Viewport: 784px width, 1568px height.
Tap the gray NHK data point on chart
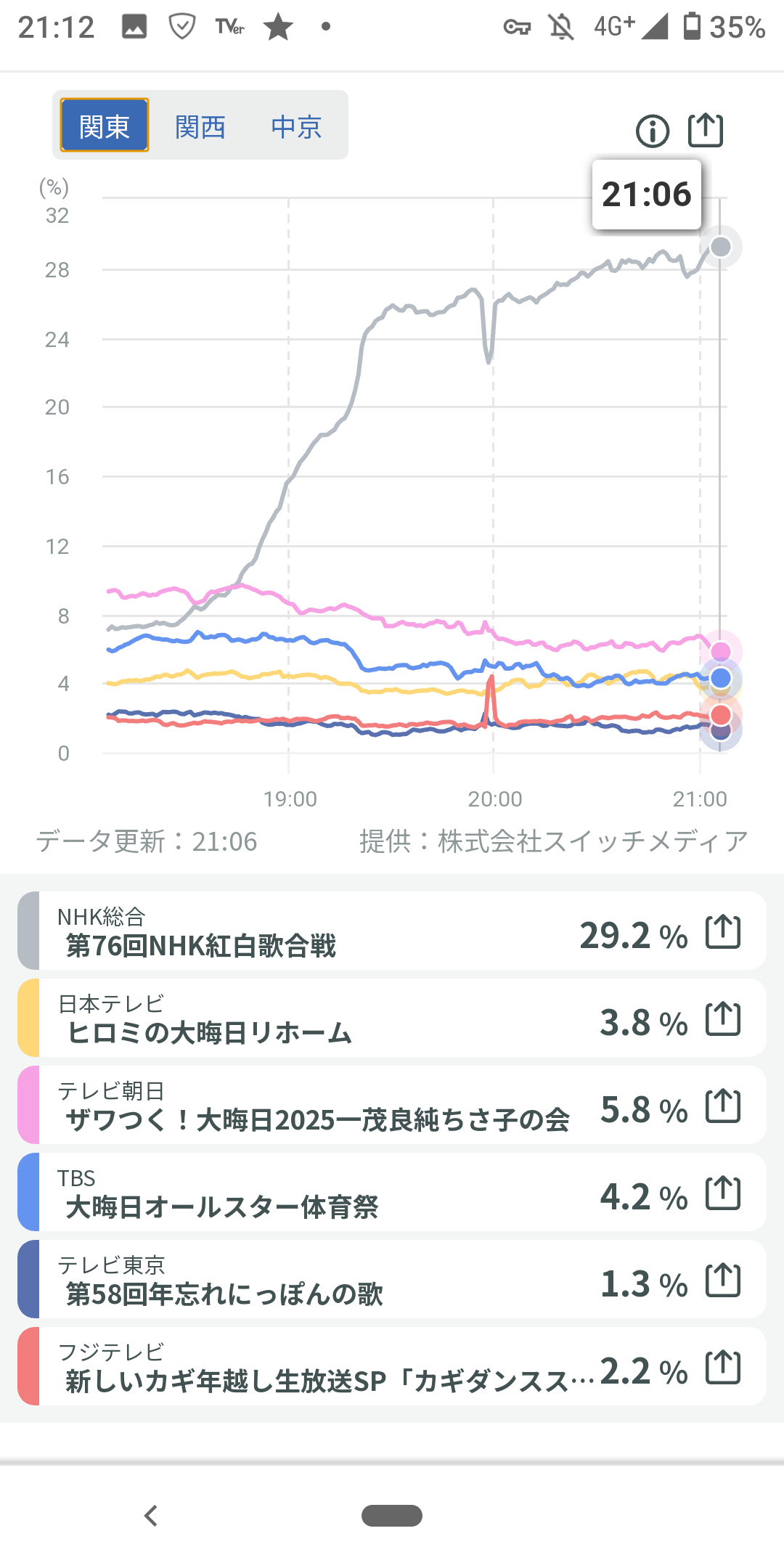pyautogui.click(x=720, y=247)
